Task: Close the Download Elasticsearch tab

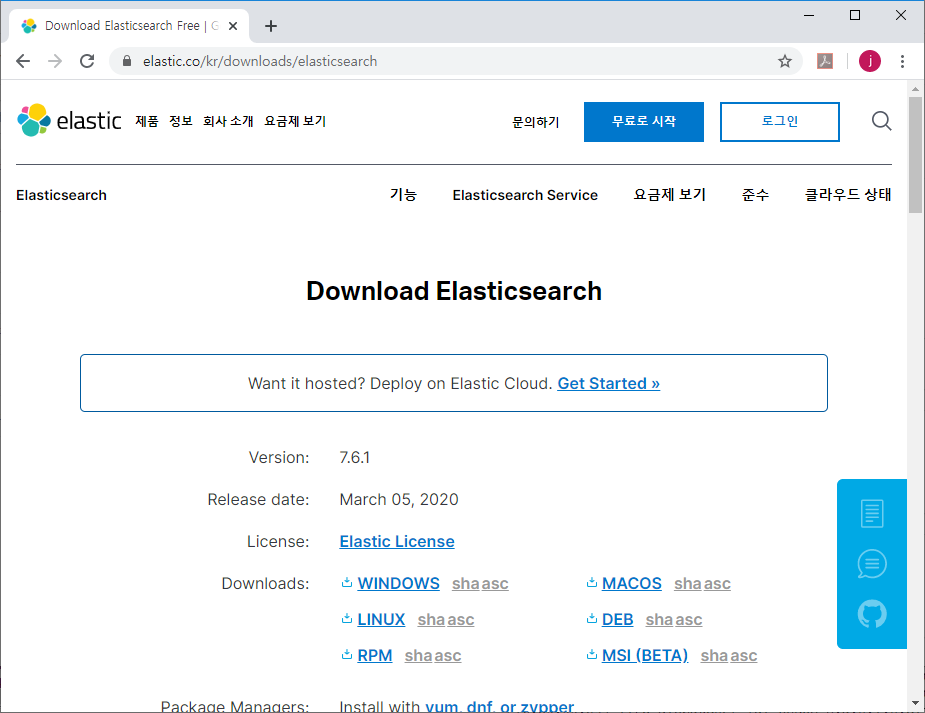Action: click(x=233, y=26)
